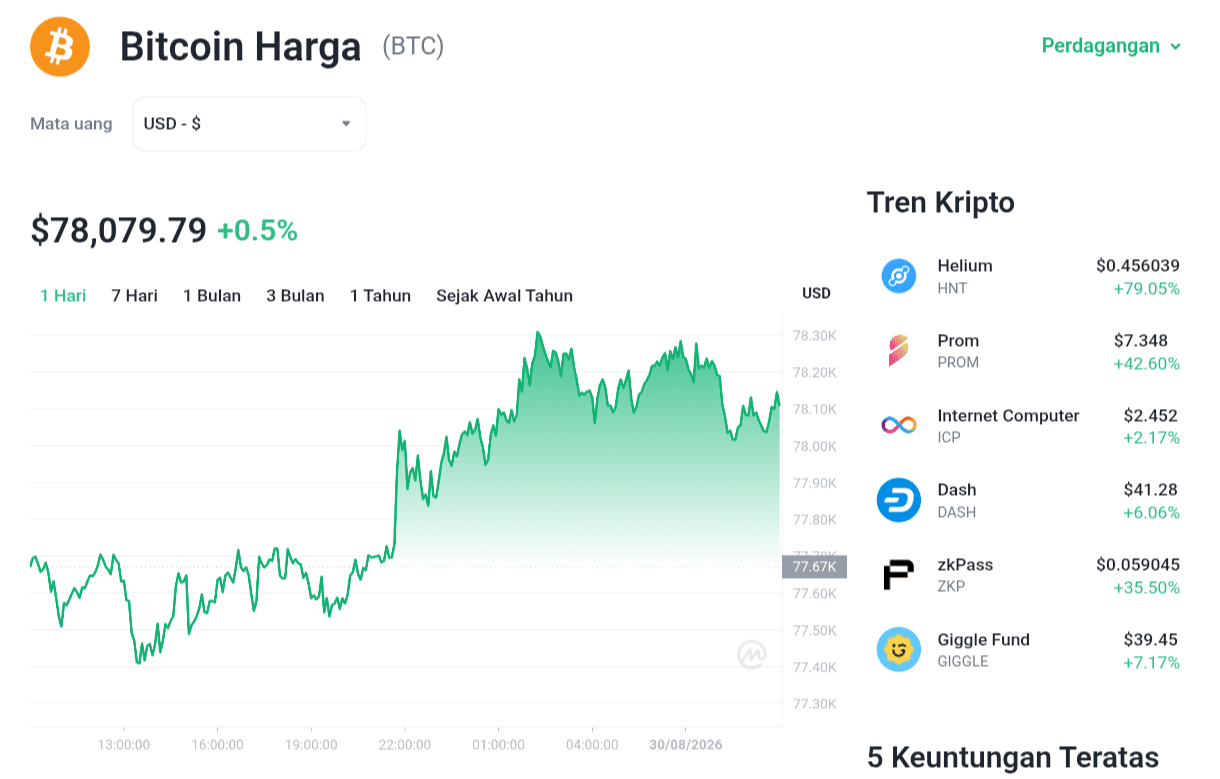Image resolution: width=1220 pixels, height=779 pixels.
Task: Show the Sejak Awal Tahun range
Action: coord(504,296)
